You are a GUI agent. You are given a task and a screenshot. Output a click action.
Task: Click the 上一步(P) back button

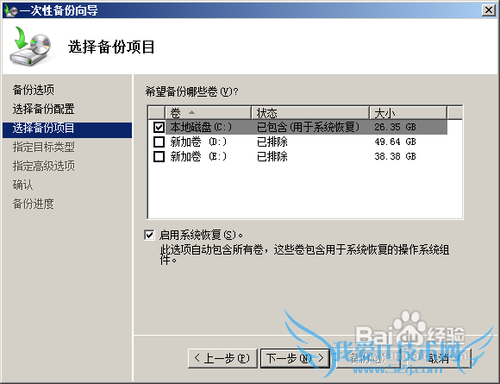(223, 358)
